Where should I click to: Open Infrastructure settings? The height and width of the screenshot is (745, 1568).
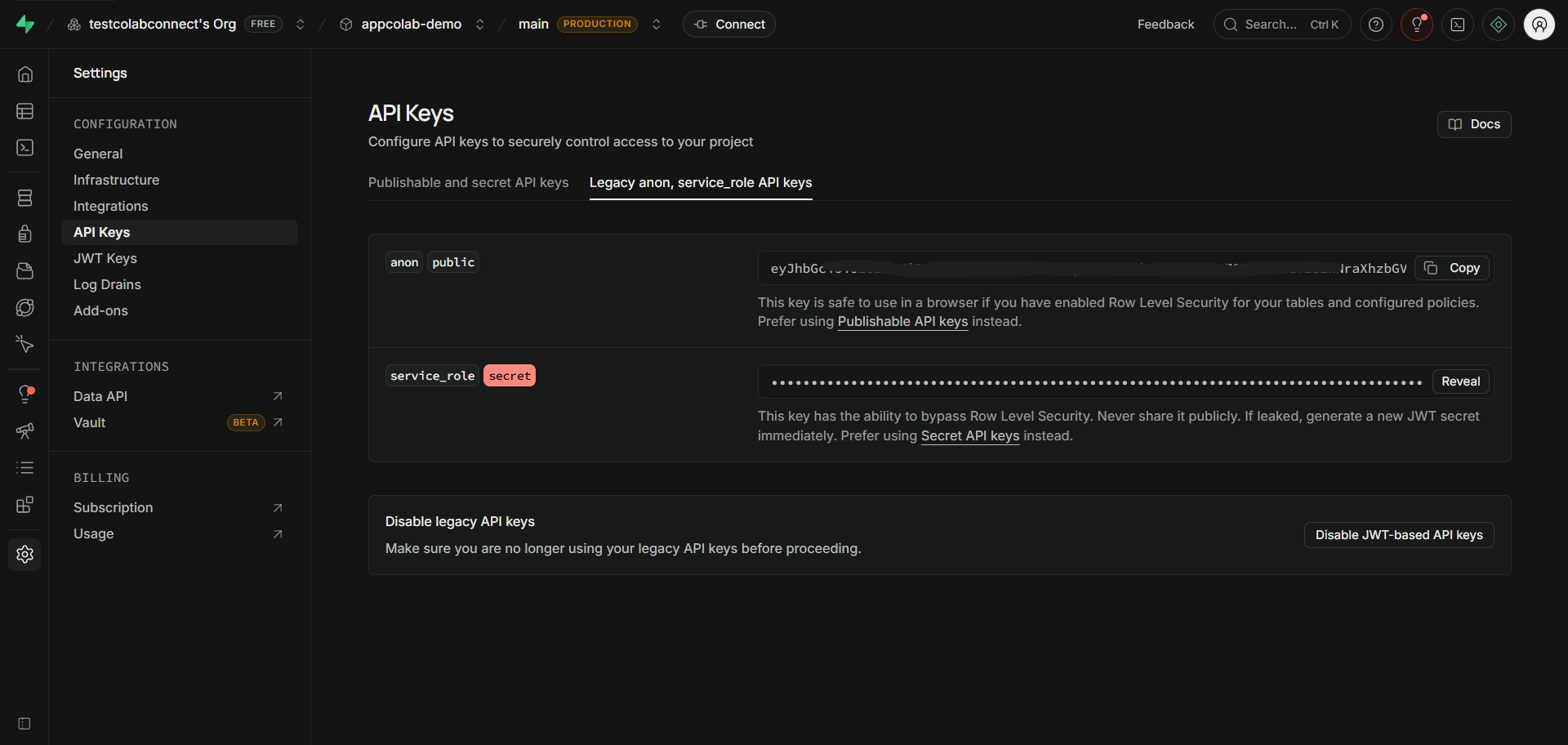tap(116, 180)
